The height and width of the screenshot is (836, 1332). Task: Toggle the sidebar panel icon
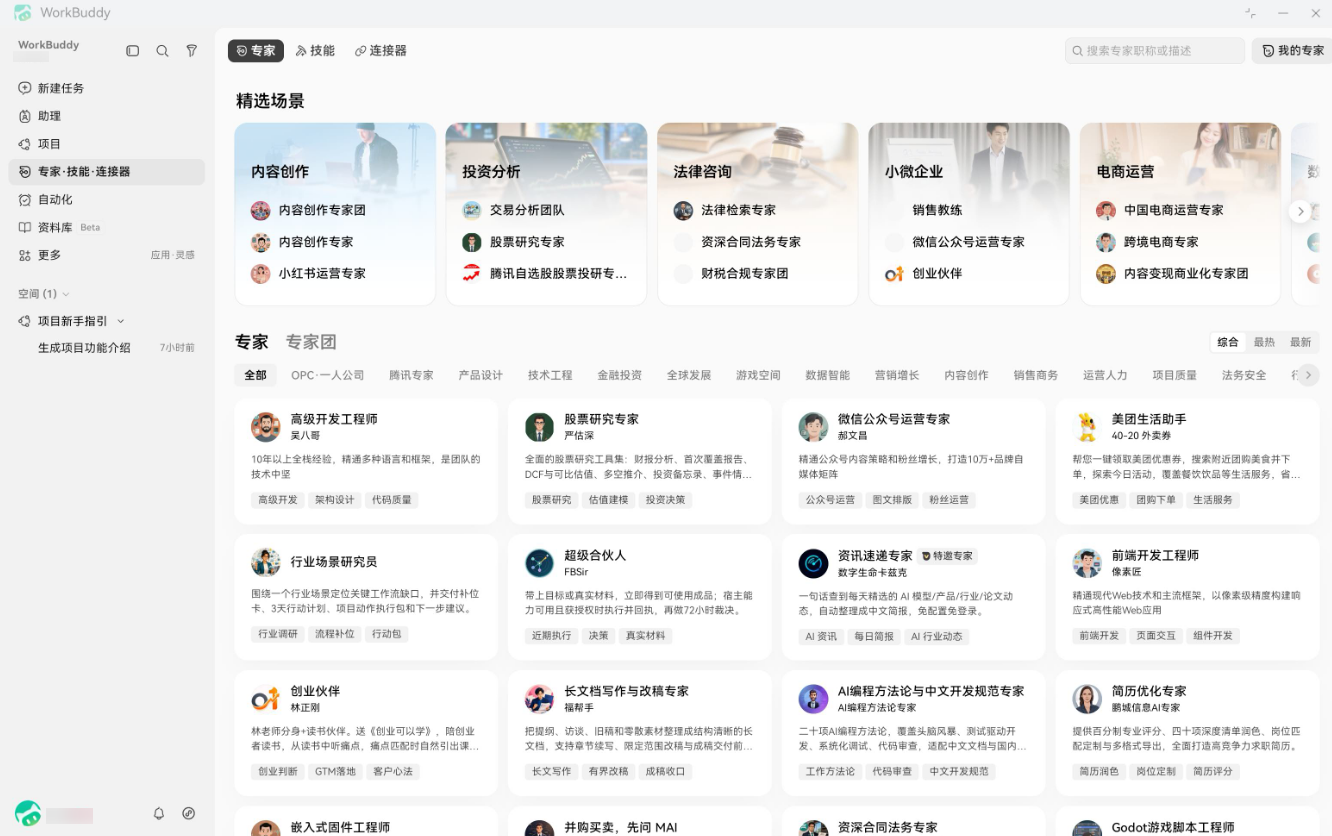coord(132,51)
